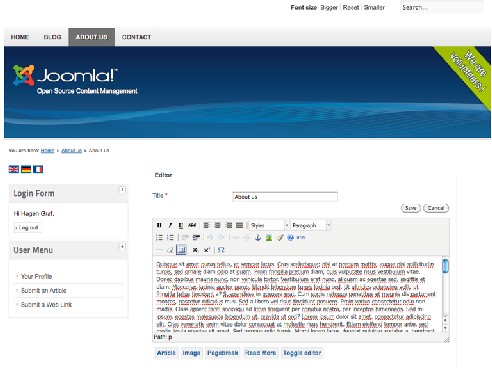Toggle underline text formatting
492x375 pixels.
(181, 225)
